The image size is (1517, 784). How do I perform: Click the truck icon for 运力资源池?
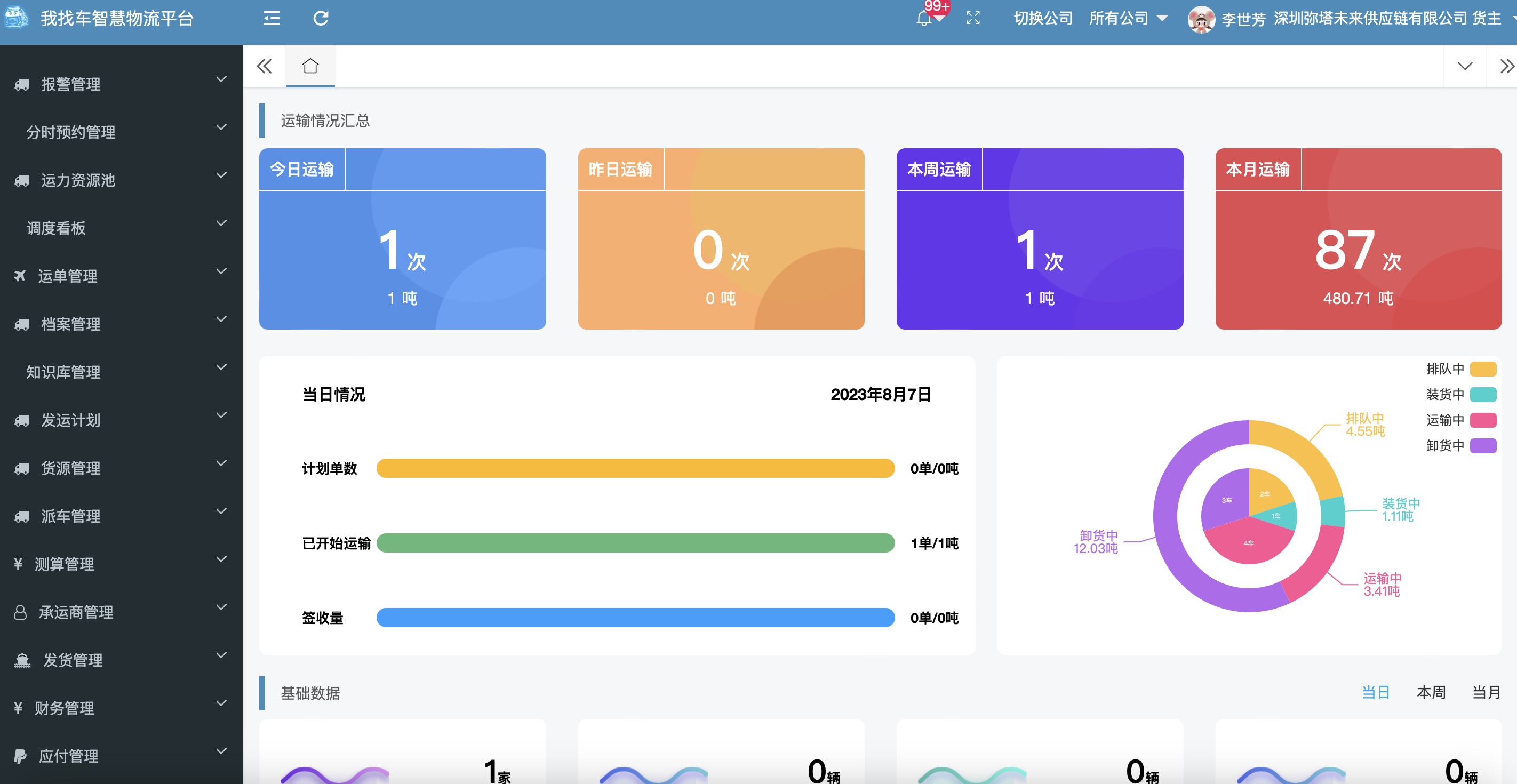click(22, 180)
